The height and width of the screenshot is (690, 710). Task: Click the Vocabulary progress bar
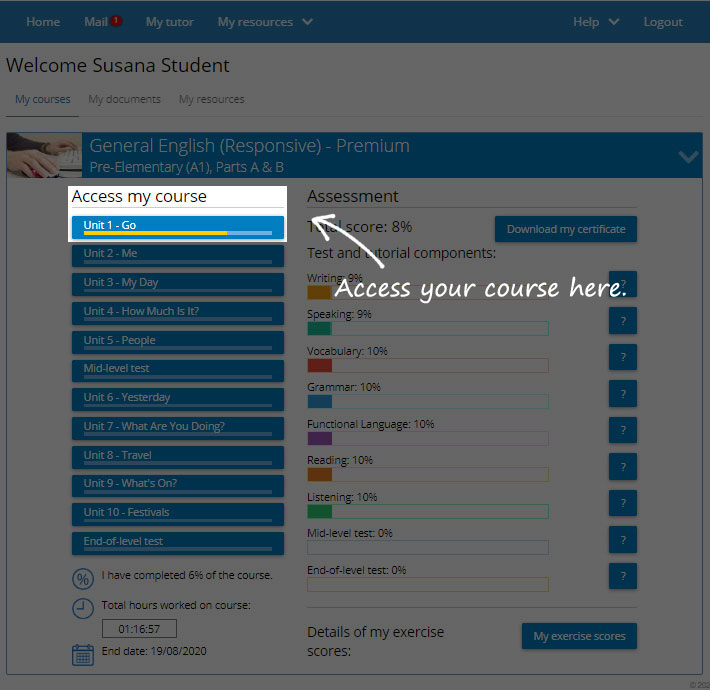point(427,365)
